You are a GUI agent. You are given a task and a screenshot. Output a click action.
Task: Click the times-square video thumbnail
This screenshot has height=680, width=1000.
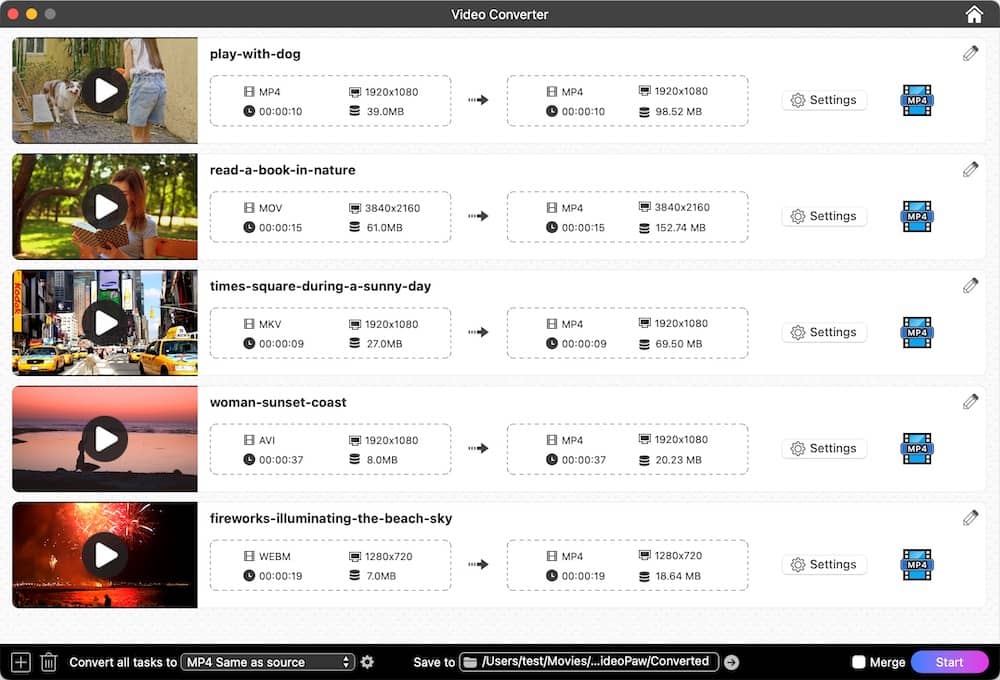pos(104,322)
